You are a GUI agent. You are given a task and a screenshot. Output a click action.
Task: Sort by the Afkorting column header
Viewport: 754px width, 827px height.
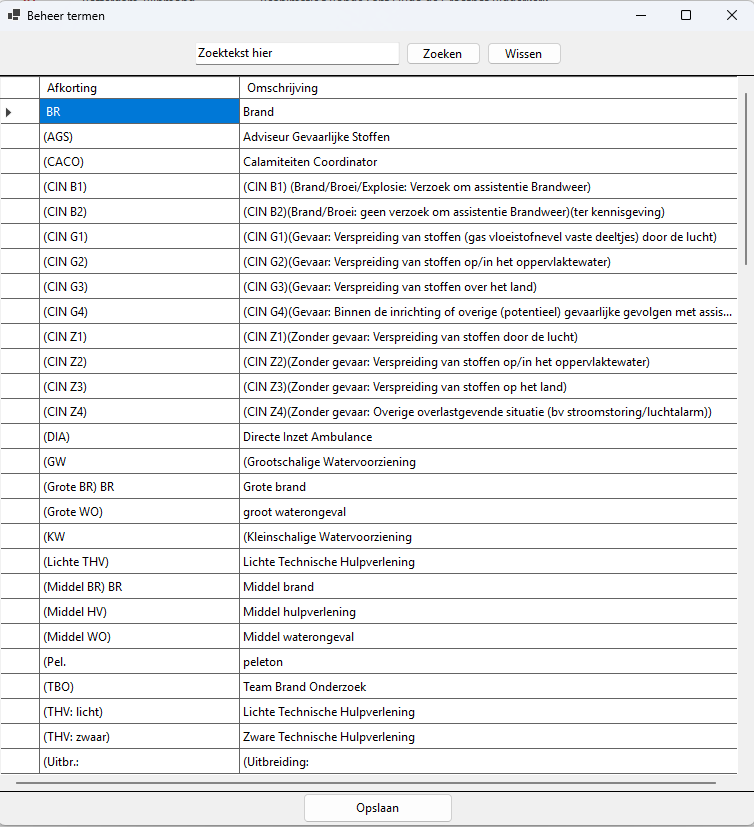point(139,88)
